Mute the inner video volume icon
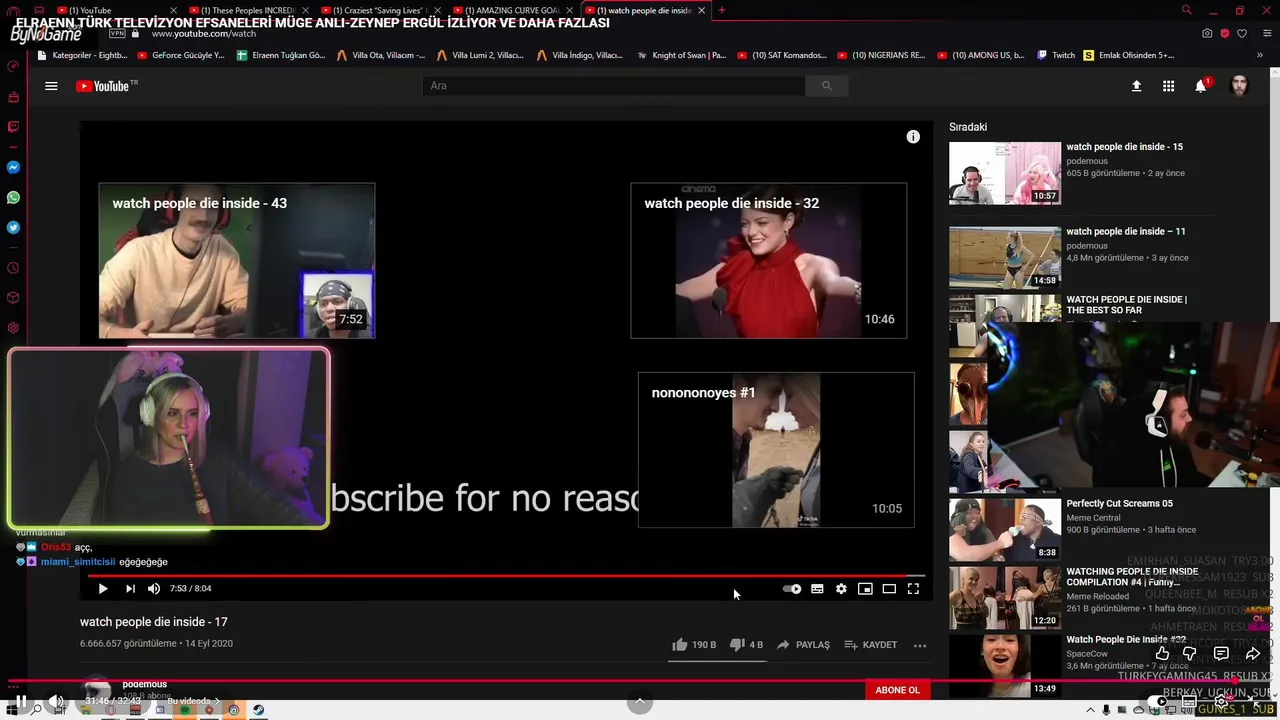Viewport: 1280px width, 720px height. [154, 589]
